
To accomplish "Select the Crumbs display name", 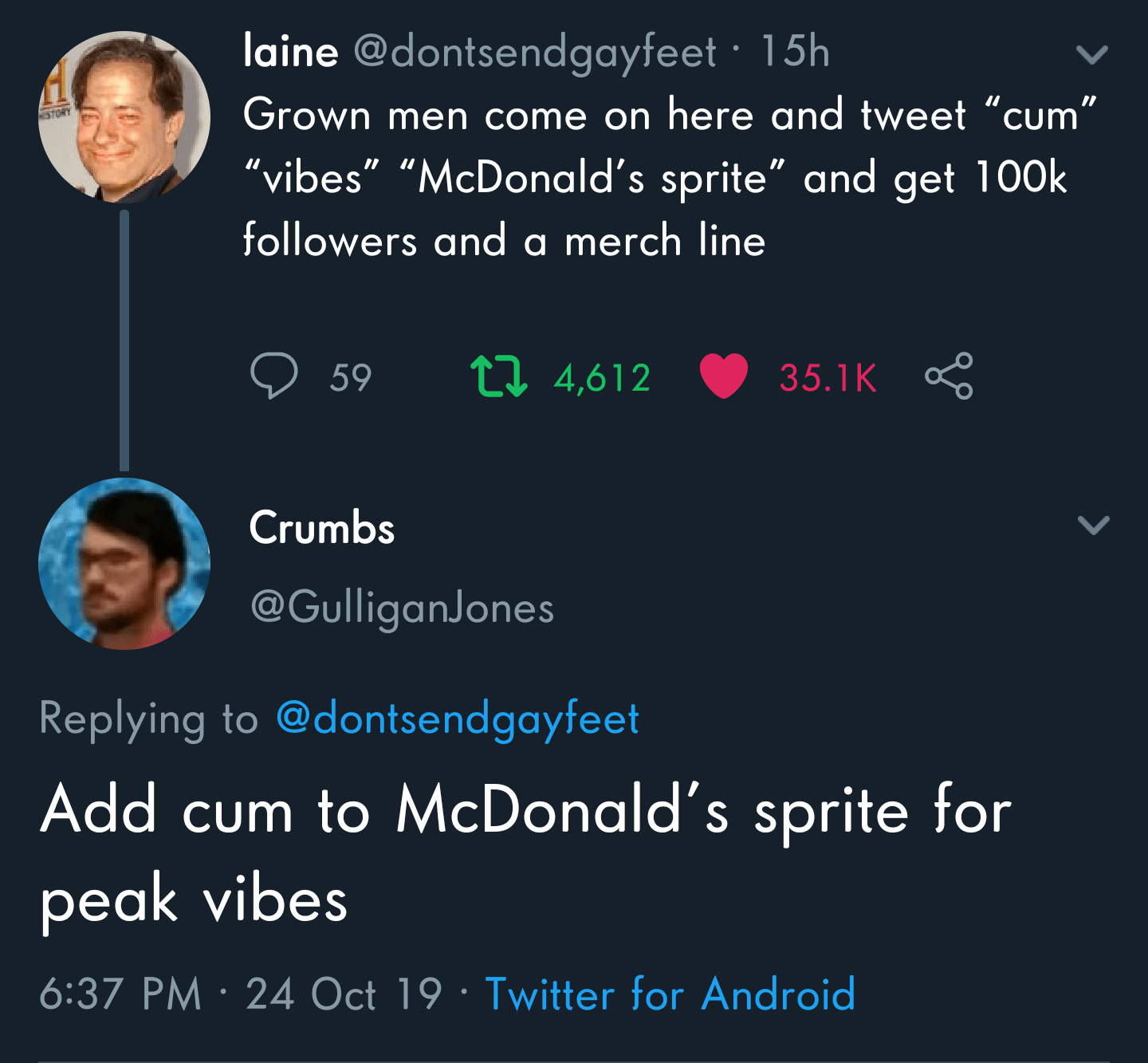I will tap(322, 528).
